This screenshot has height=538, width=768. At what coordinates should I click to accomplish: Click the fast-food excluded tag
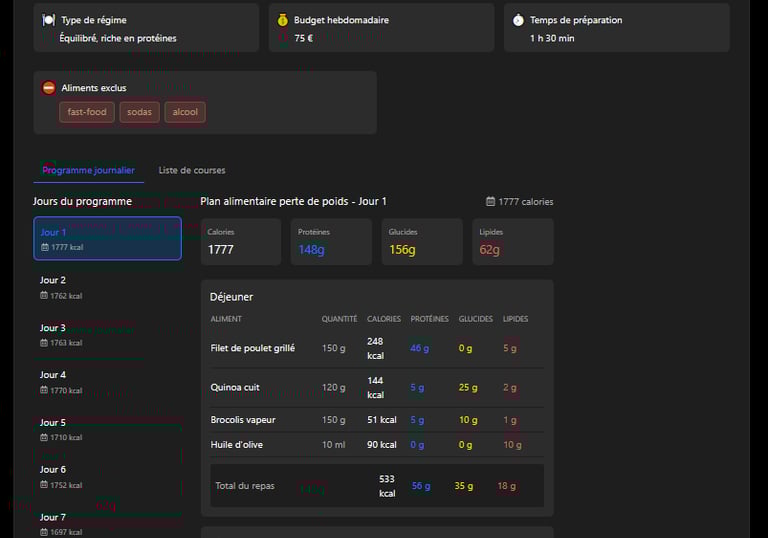click(x=87, y=112)
